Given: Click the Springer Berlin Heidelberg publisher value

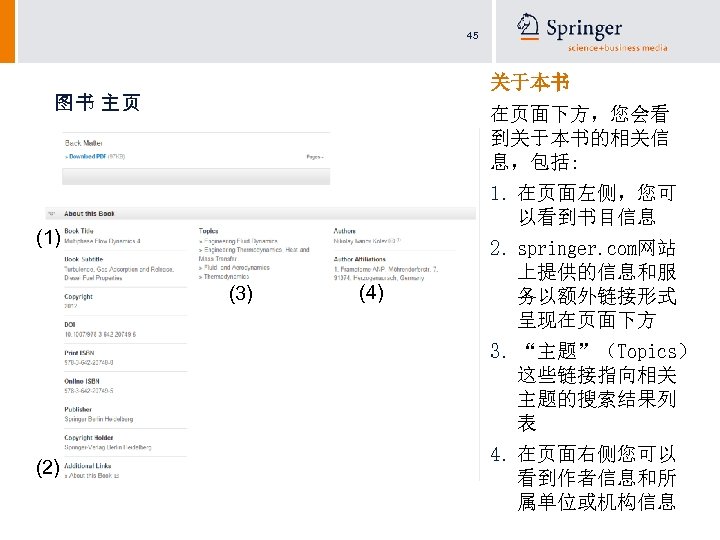Looking at the screenshot, I should [99, 419].
